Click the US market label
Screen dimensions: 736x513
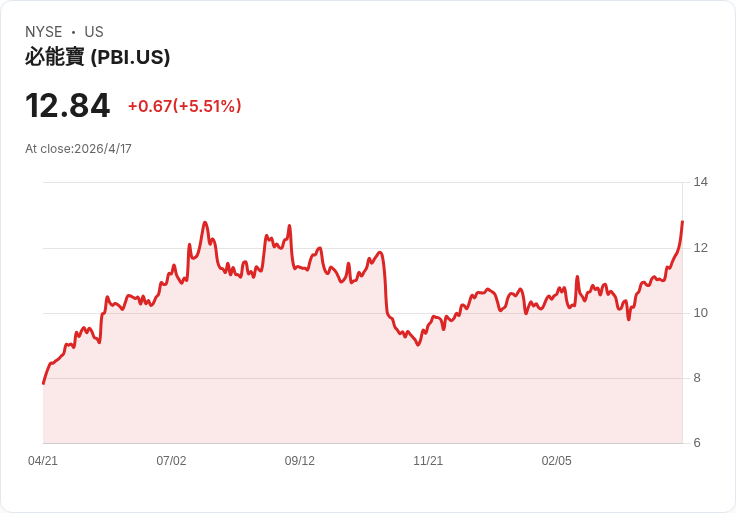(94, 32)
